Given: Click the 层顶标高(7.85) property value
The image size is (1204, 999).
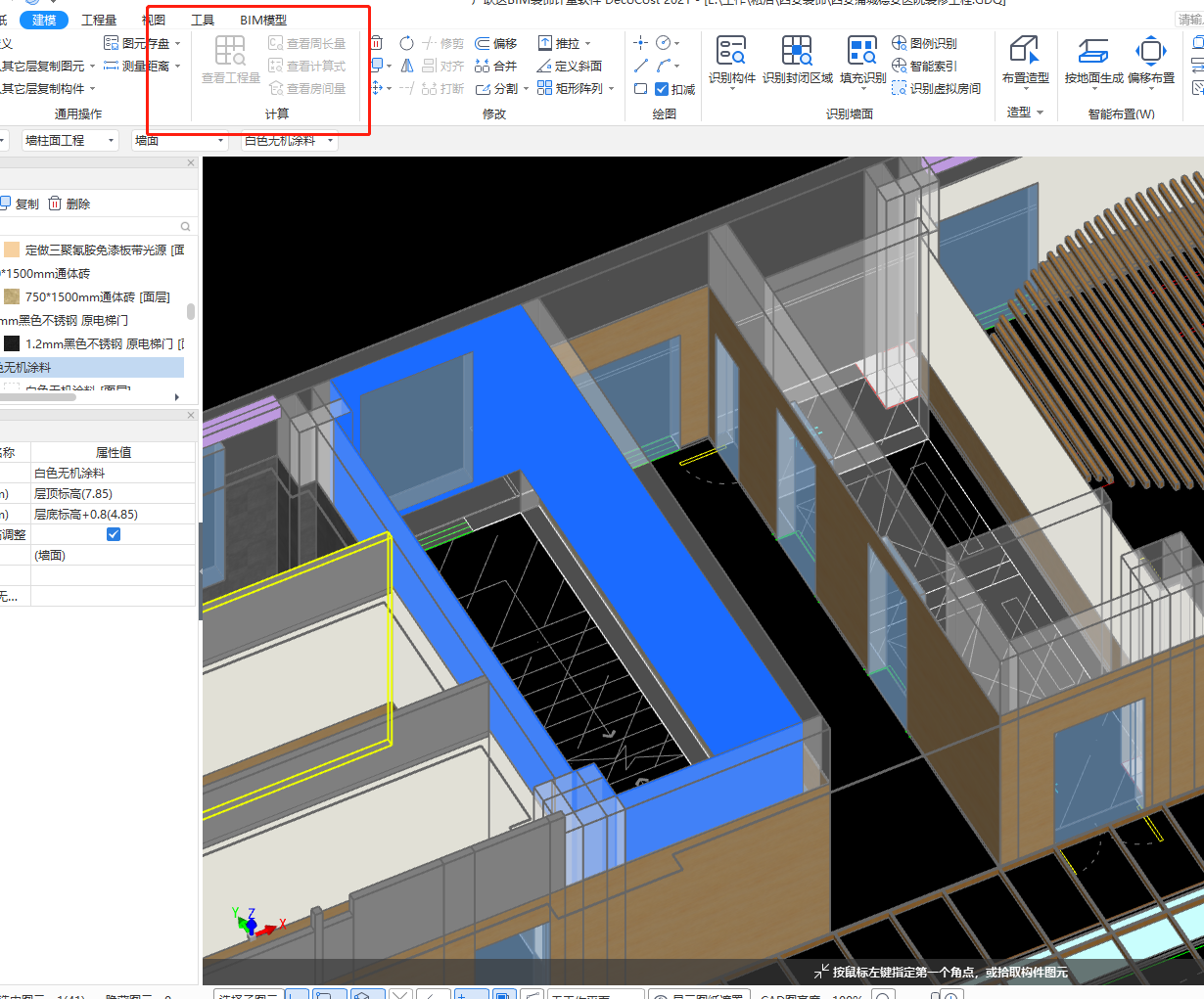Looking at the screenshot, I should 114,494.
